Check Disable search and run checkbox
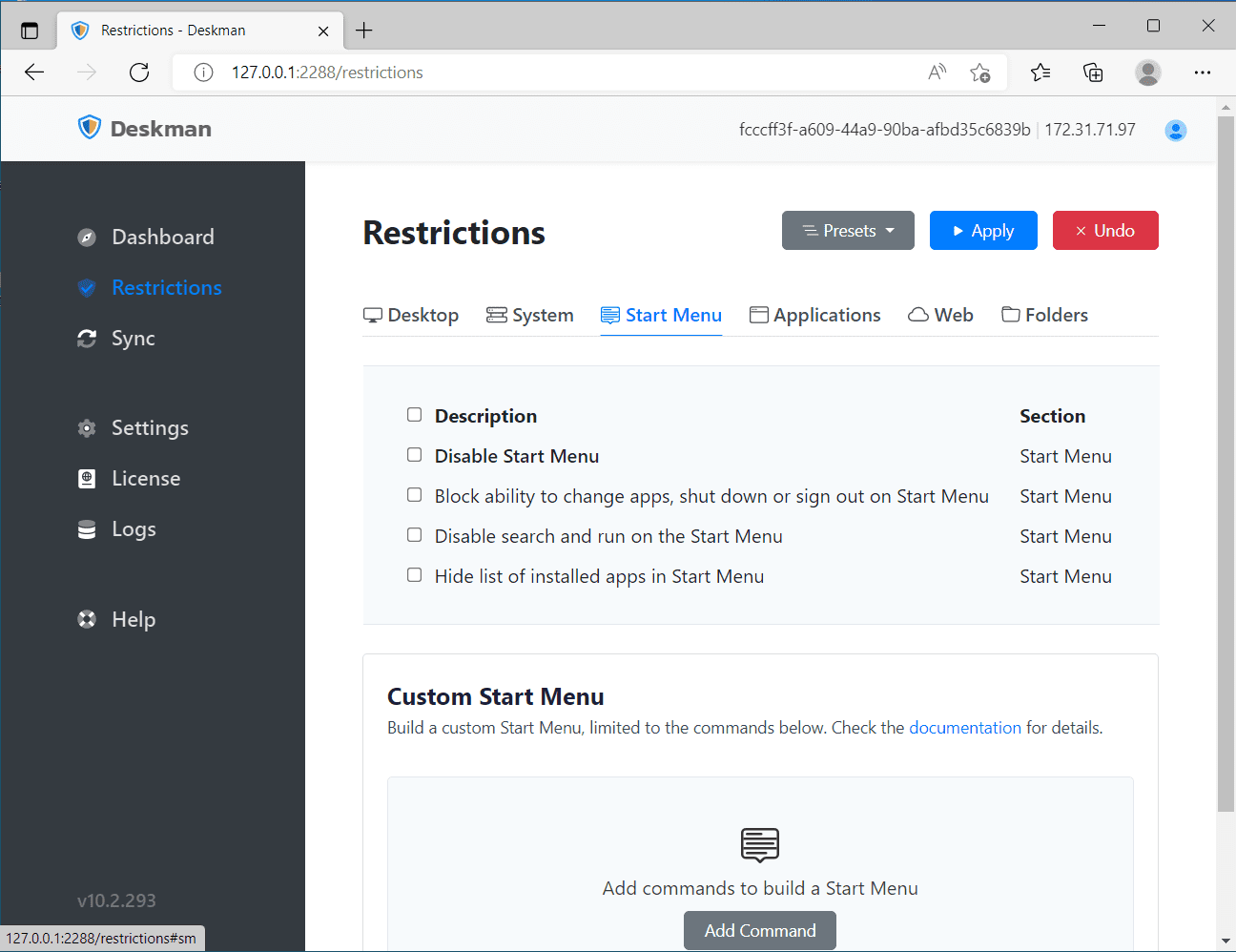Screen dimensions: 1236x952 [x=414, y=535]
